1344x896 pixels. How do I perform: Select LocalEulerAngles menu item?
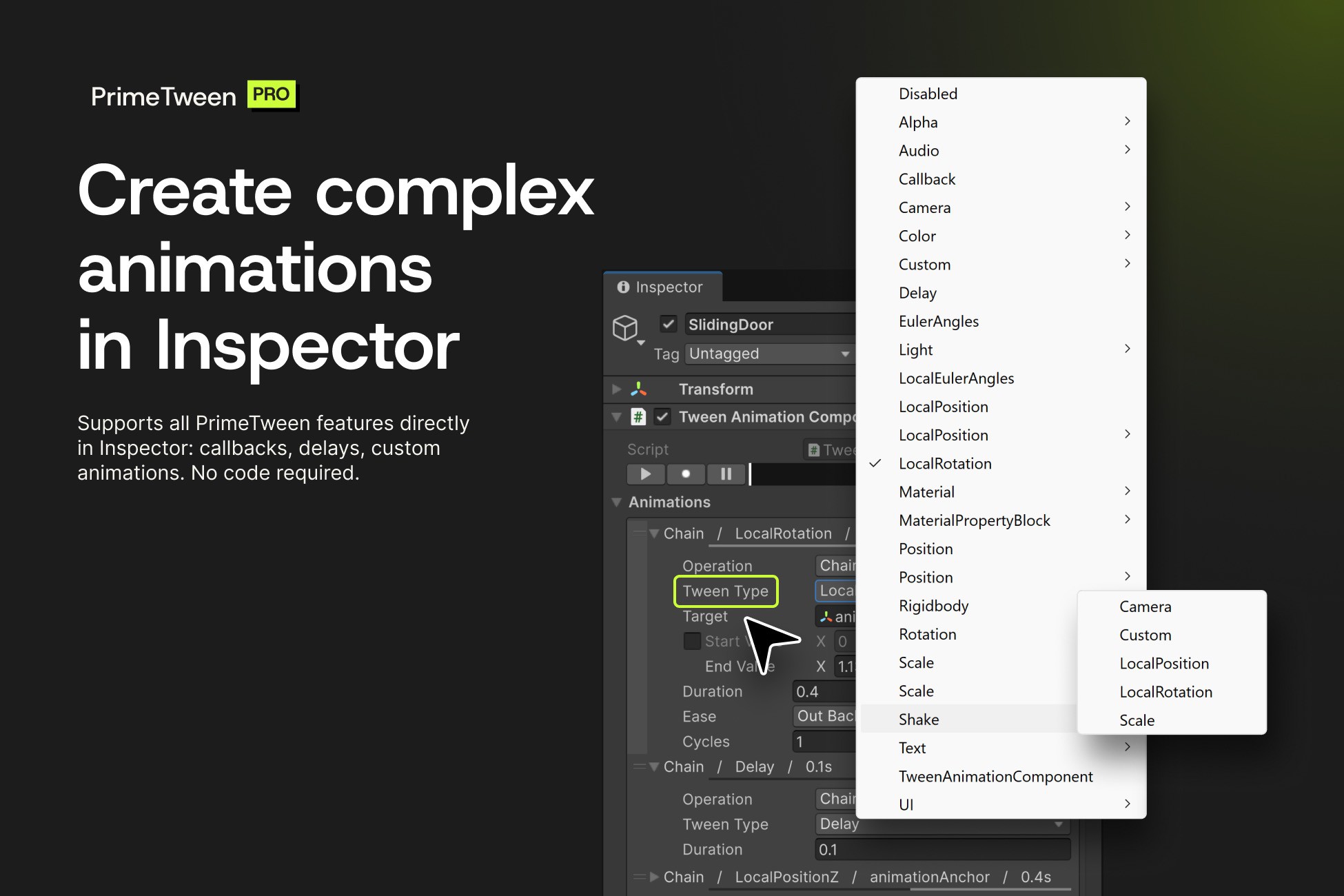point(1001,378)
